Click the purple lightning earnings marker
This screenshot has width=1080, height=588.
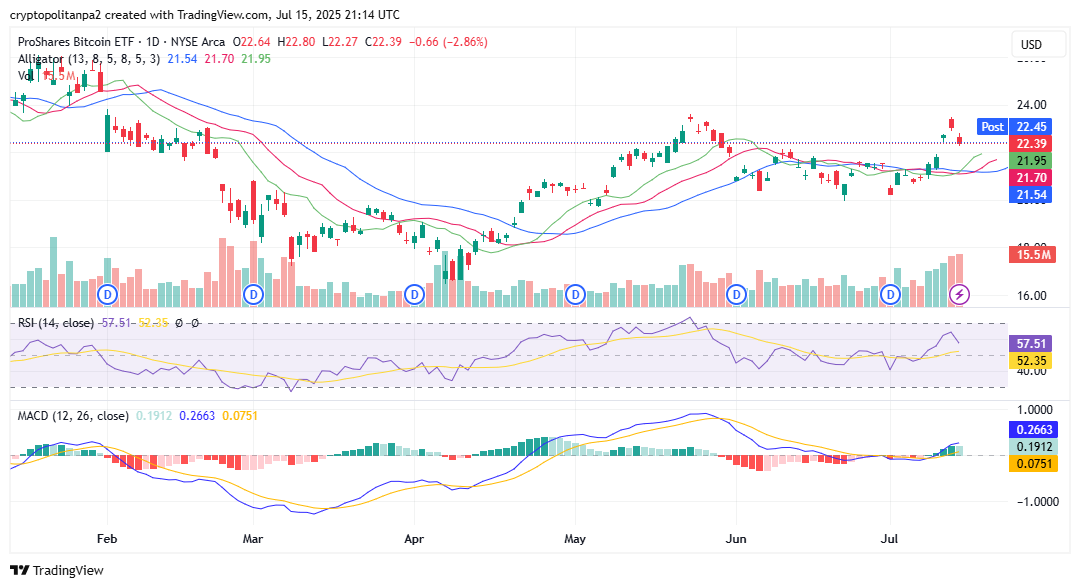(959, 295)
